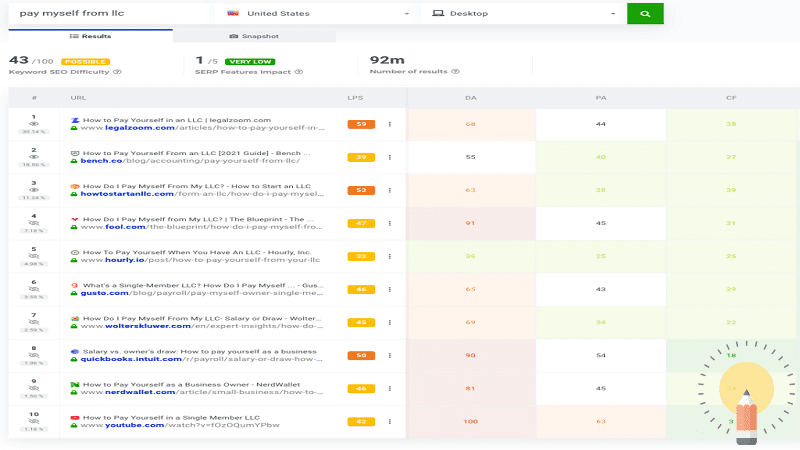The height and width of the screenshot is (450, 800).
Task: Click the URL column header
Action: 79,98
